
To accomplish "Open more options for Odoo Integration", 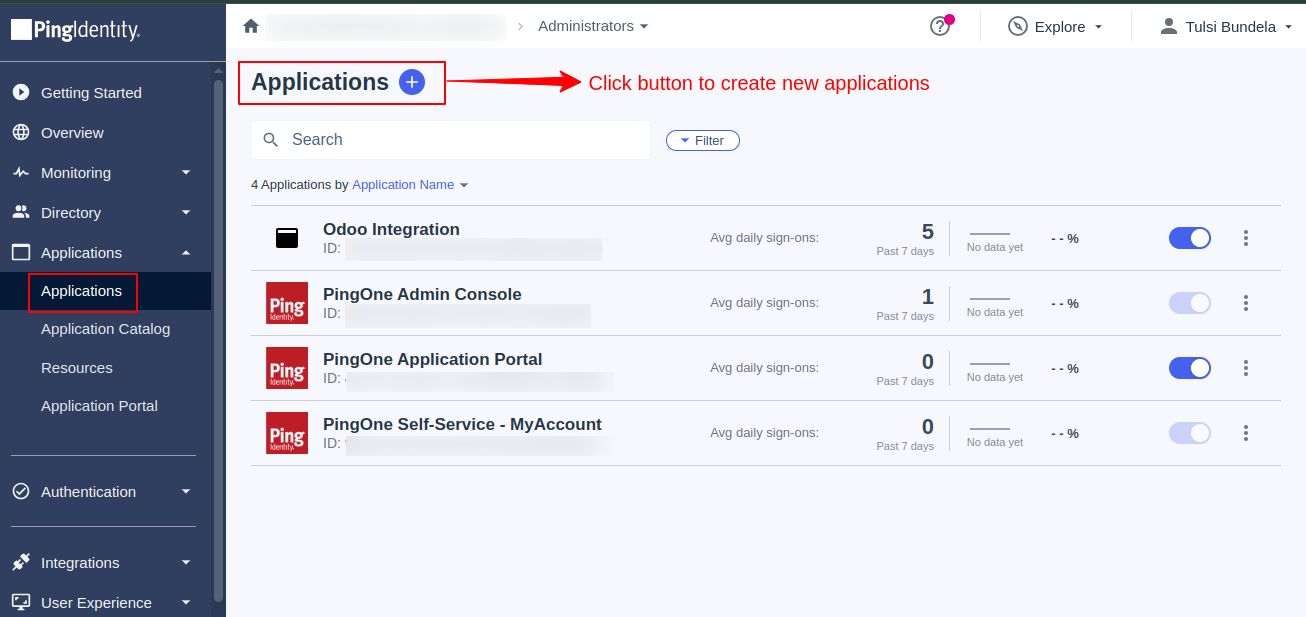I will pyautogui.click(x=1246, y=238).
